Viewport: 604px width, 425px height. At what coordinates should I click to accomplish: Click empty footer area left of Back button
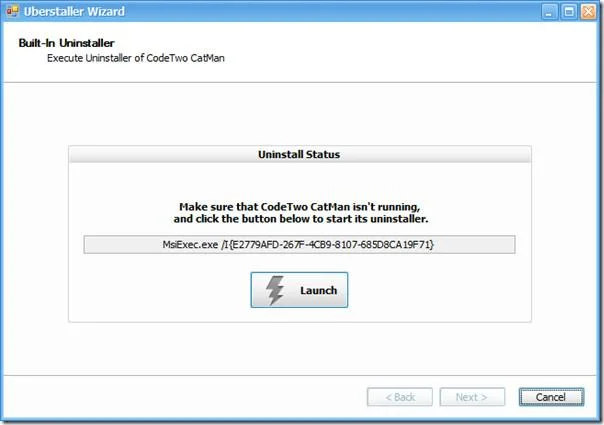click(185, 397)
